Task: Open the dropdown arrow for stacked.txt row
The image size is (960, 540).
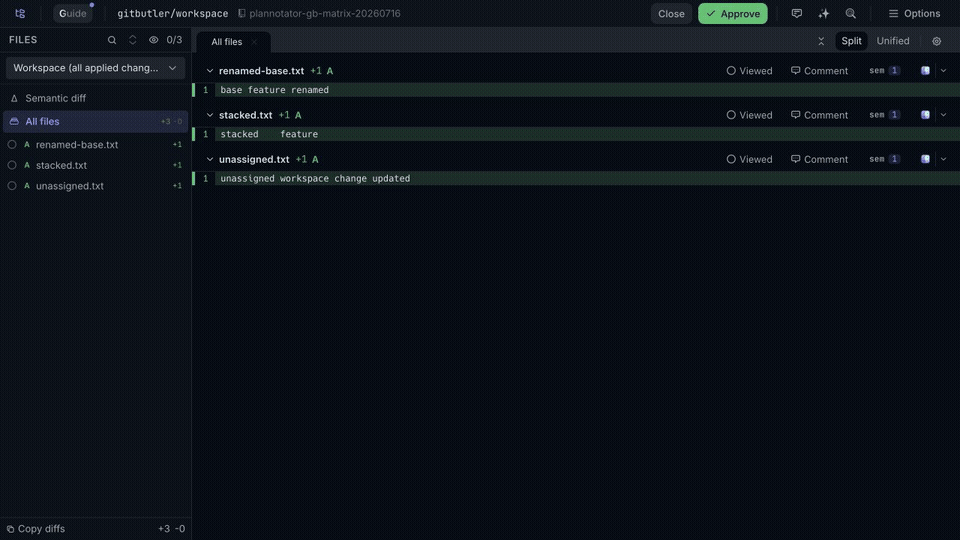Action: click(943, 115)
